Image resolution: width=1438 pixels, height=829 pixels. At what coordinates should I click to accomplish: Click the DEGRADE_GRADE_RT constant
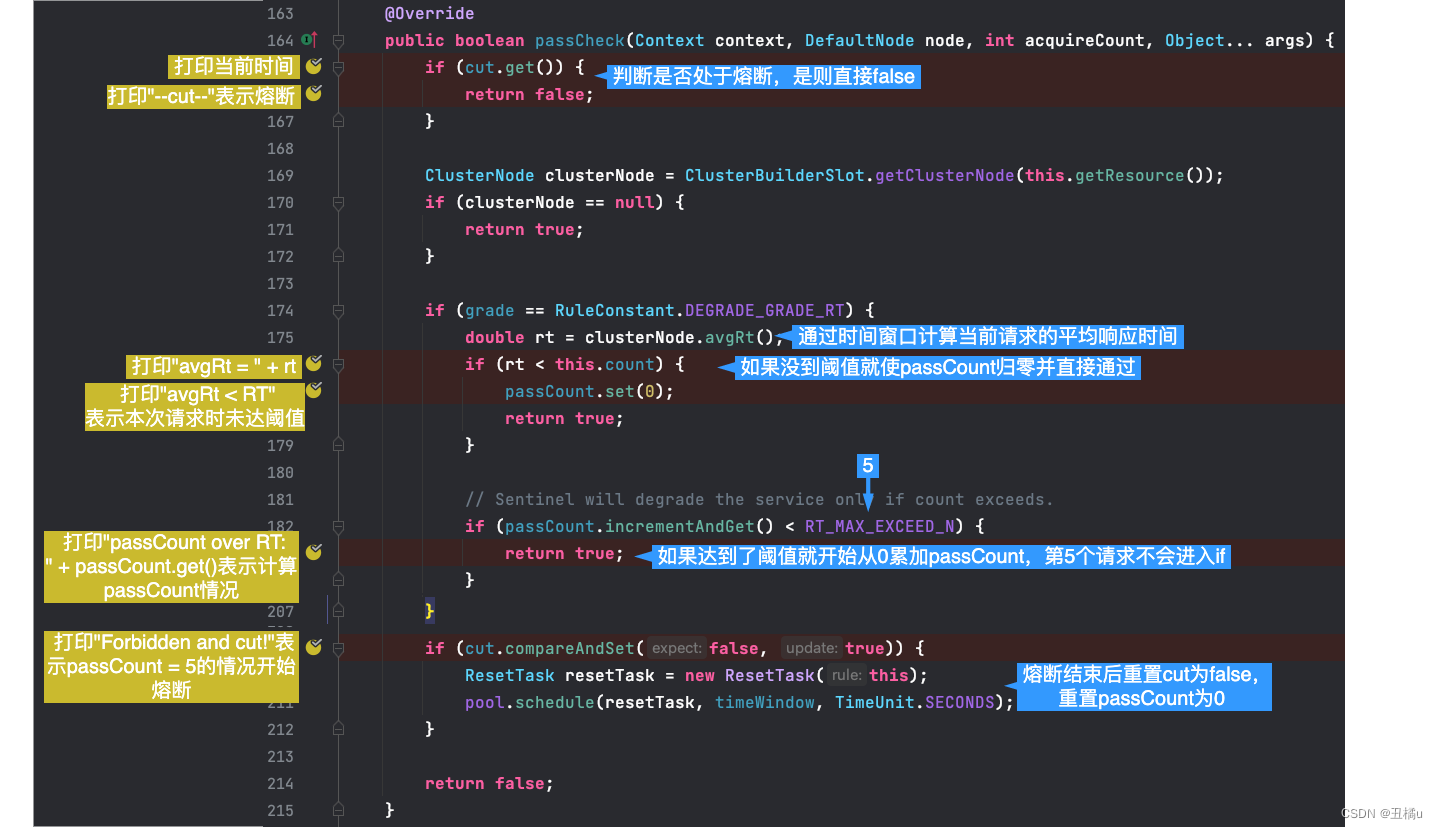click(x=765, y=310)
